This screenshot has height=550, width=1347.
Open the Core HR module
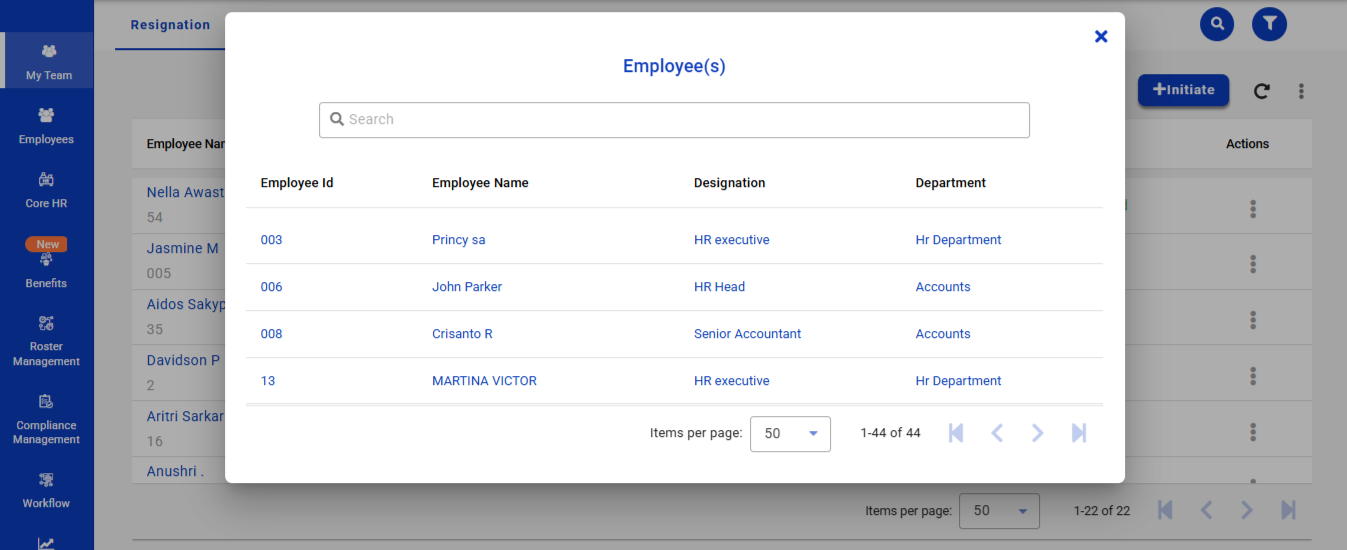click(47, 190)
